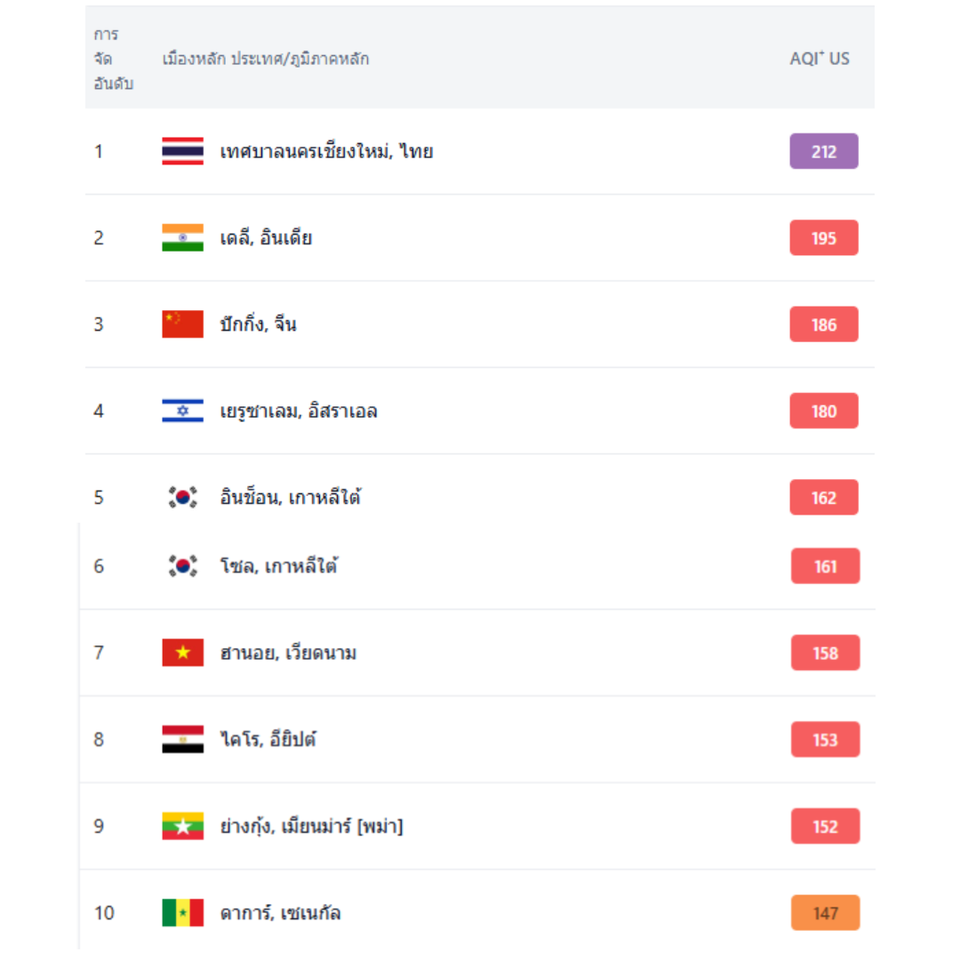Open the ปักกิ่ง, จีน city link

[x=258, y=324]
